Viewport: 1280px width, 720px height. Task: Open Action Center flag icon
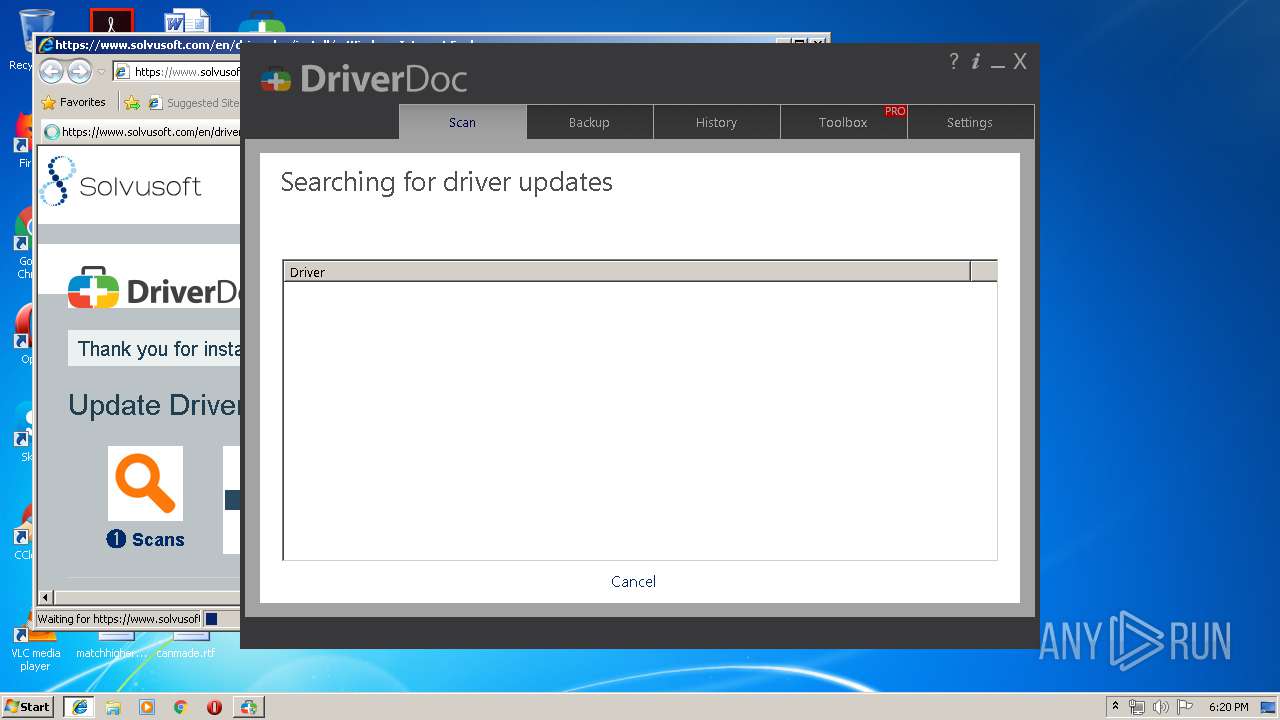pos(1185,707)
